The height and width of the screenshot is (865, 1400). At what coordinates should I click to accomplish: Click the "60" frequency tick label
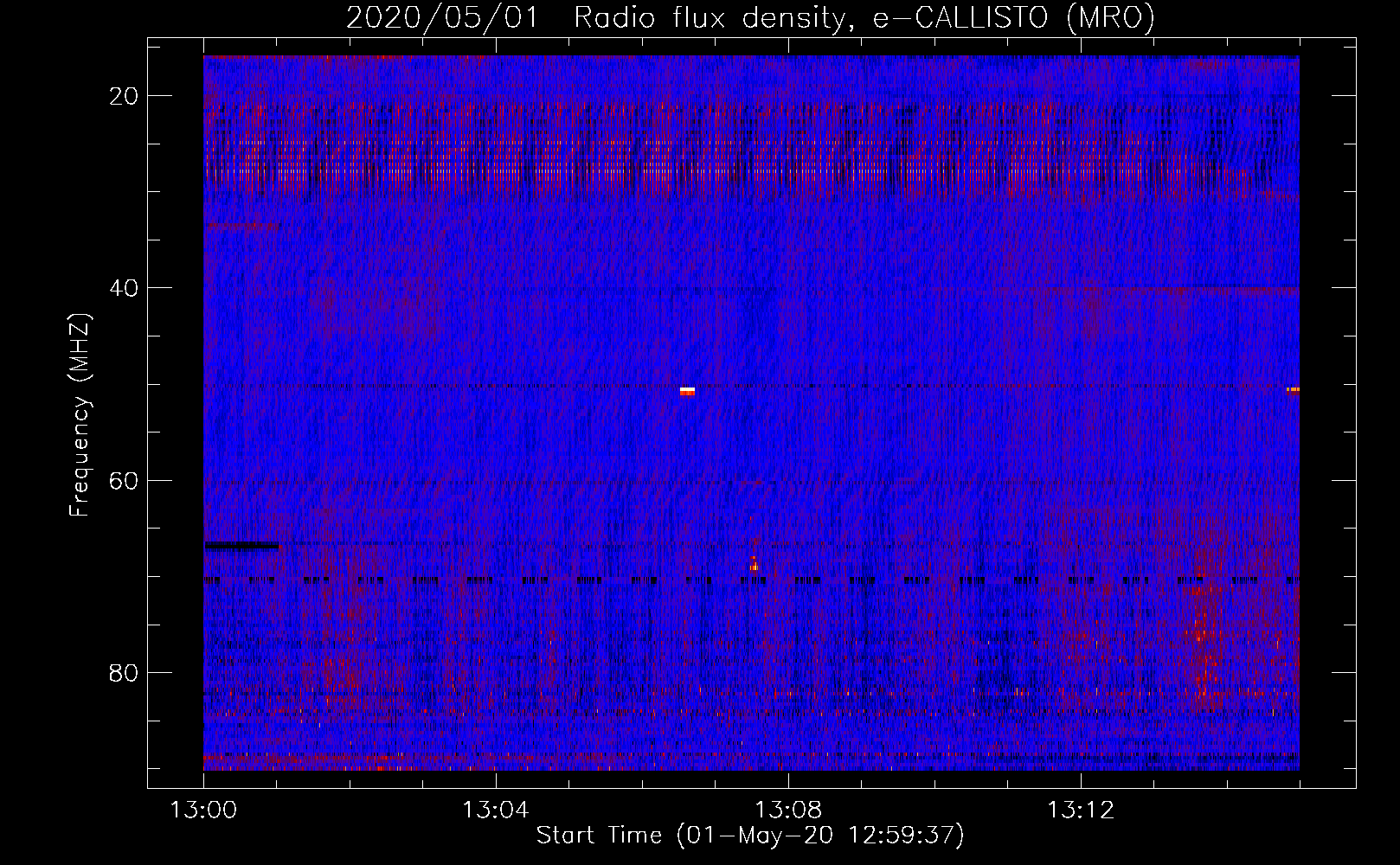[x=124, y=480]
